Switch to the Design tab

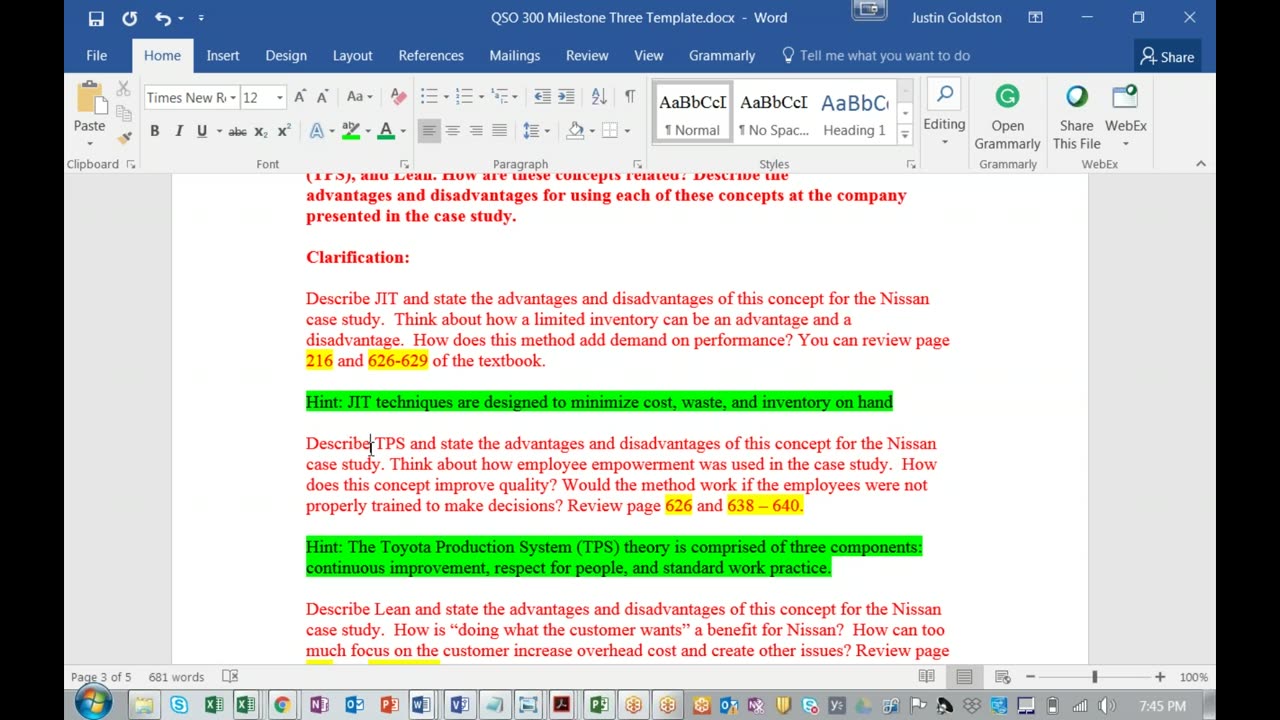[x=286, y=56]
